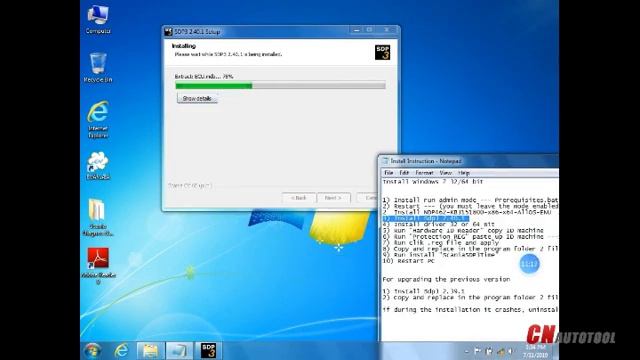Click the disabled Back button
640x360 pixels.
pos(299,198)
